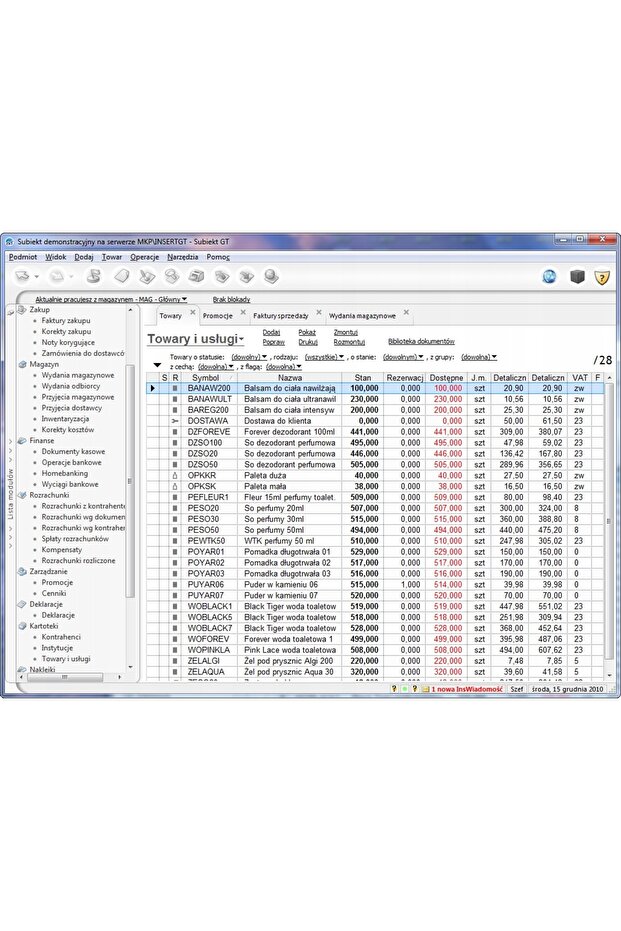Screen dimensions: 621x931
Task: Click the Finanse module icon in sidebar
Action: [x=23, y=440]
